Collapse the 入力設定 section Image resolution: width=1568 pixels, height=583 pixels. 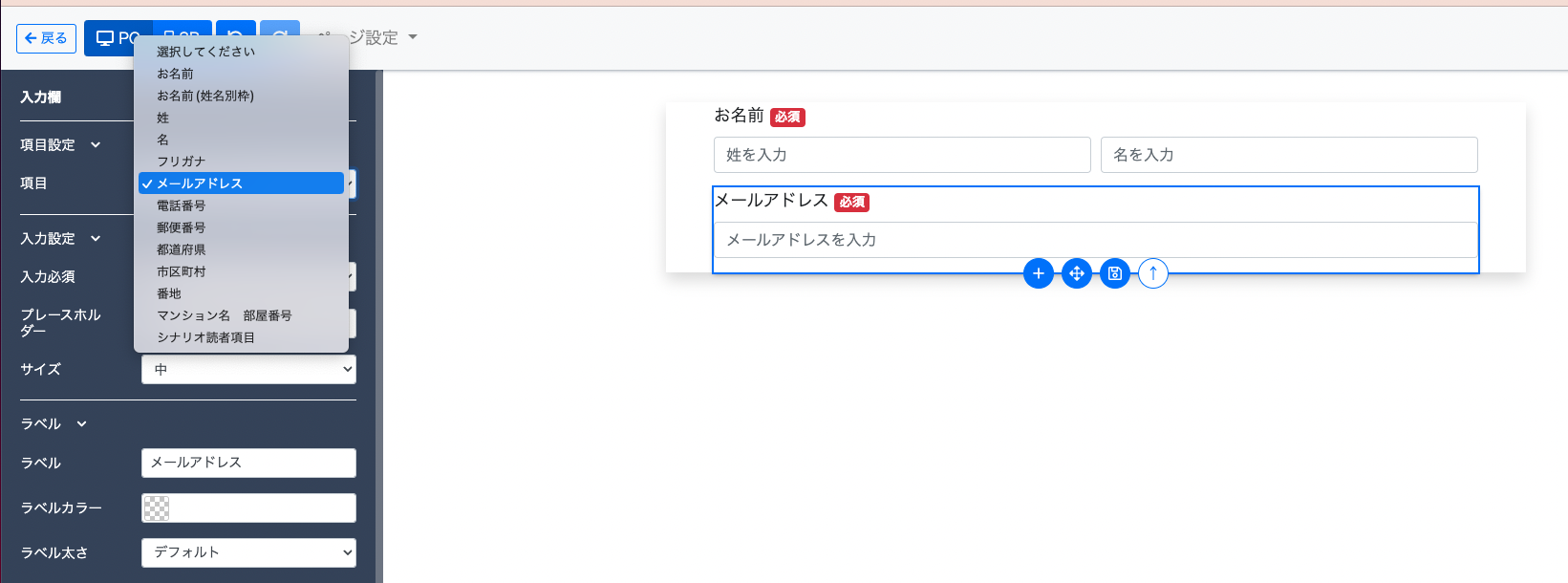pyautogui.click(x=96, y=239)
